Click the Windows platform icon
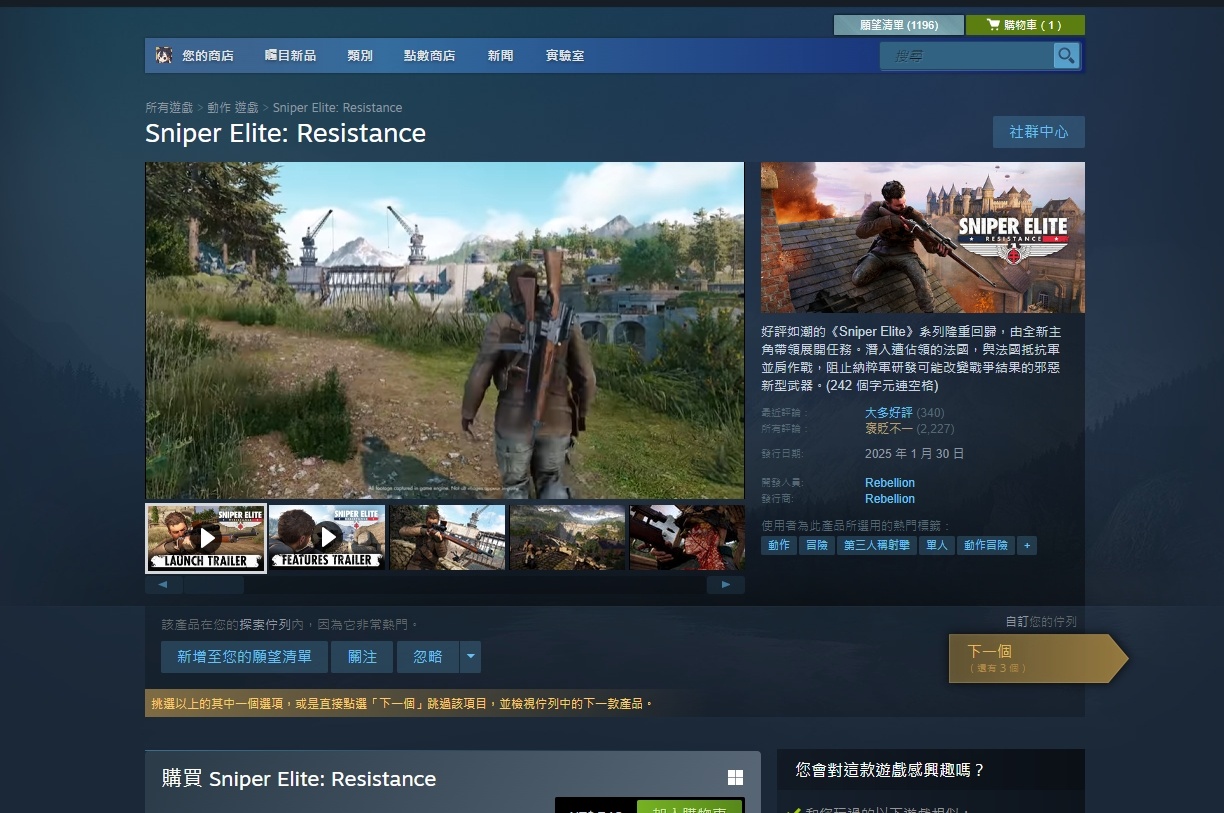1224x813 pixels. (x=735, y=778)
